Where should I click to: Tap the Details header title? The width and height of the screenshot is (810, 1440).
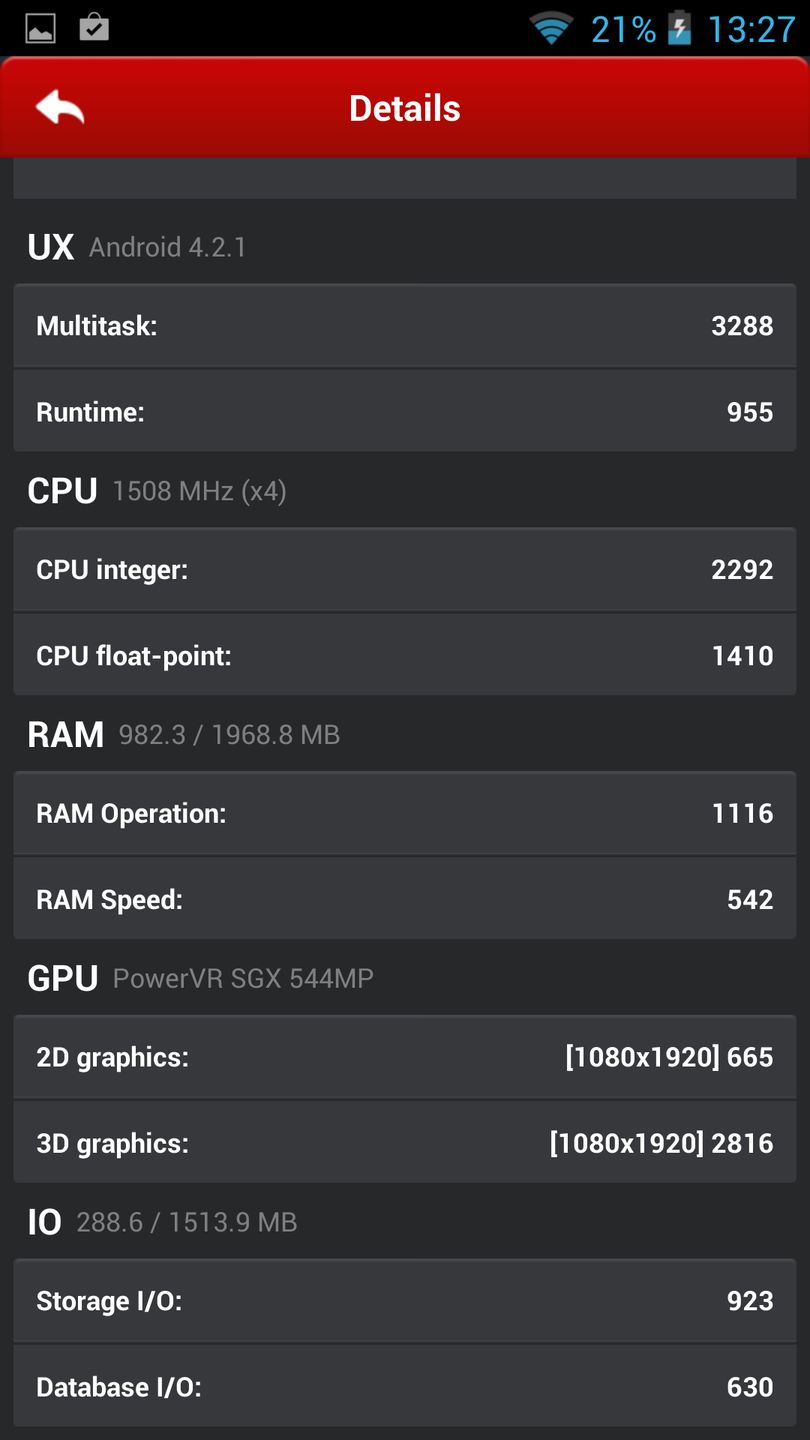coord(404,108)
